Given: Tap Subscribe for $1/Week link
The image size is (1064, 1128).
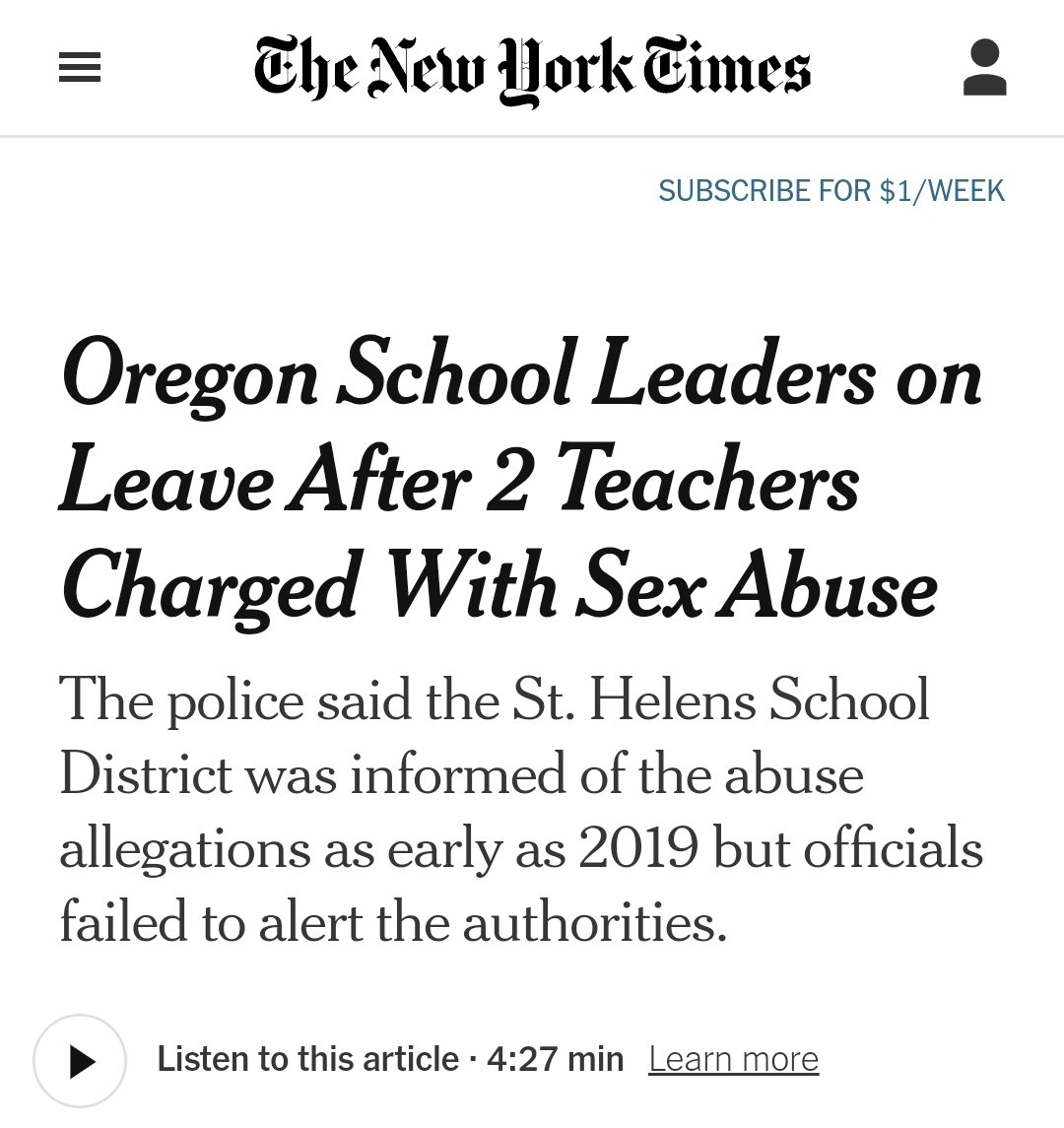Looking at the screenshot, I should 831,190.
